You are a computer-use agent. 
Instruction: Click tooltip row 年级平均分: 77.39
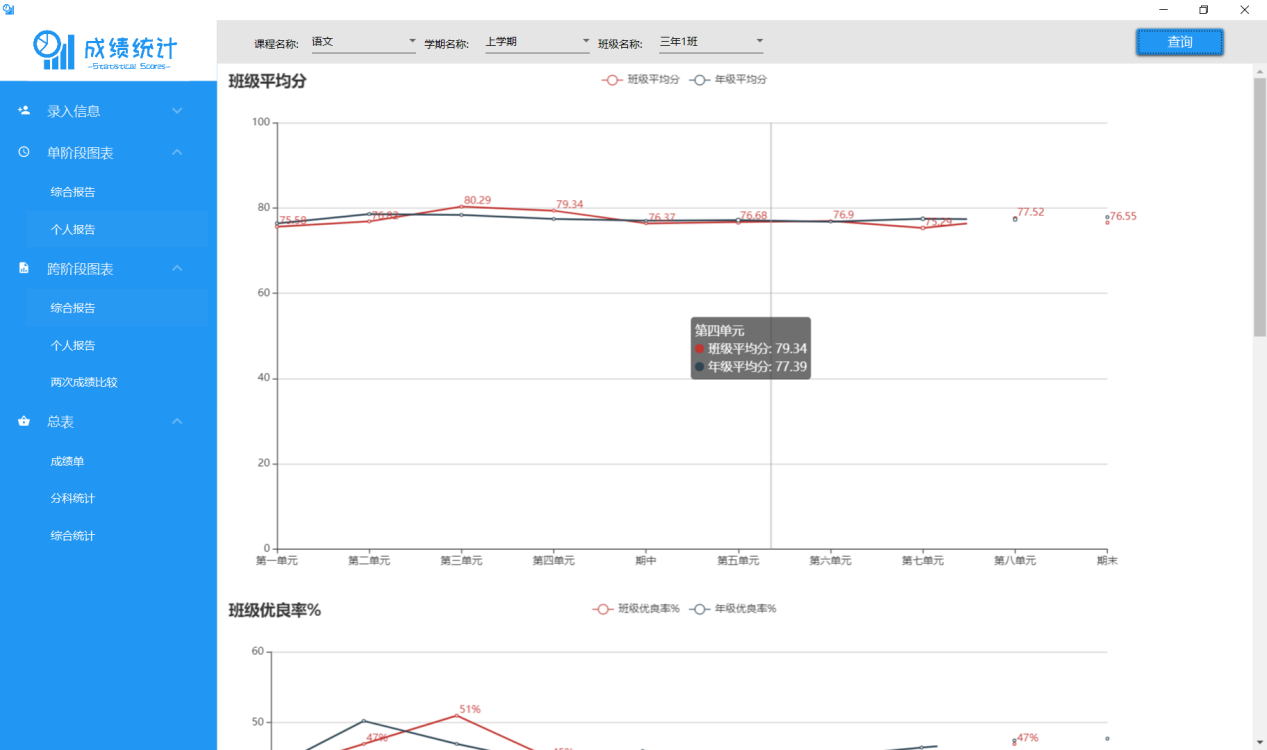(751, 367)
